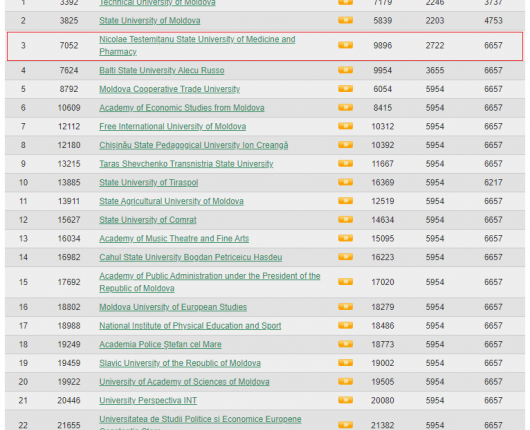Image resolution: width=530 pixels, height=430 pixels.
Task: Select value 3655 in Balti State row
Action: pyautogui.click(x=435, y=70)
